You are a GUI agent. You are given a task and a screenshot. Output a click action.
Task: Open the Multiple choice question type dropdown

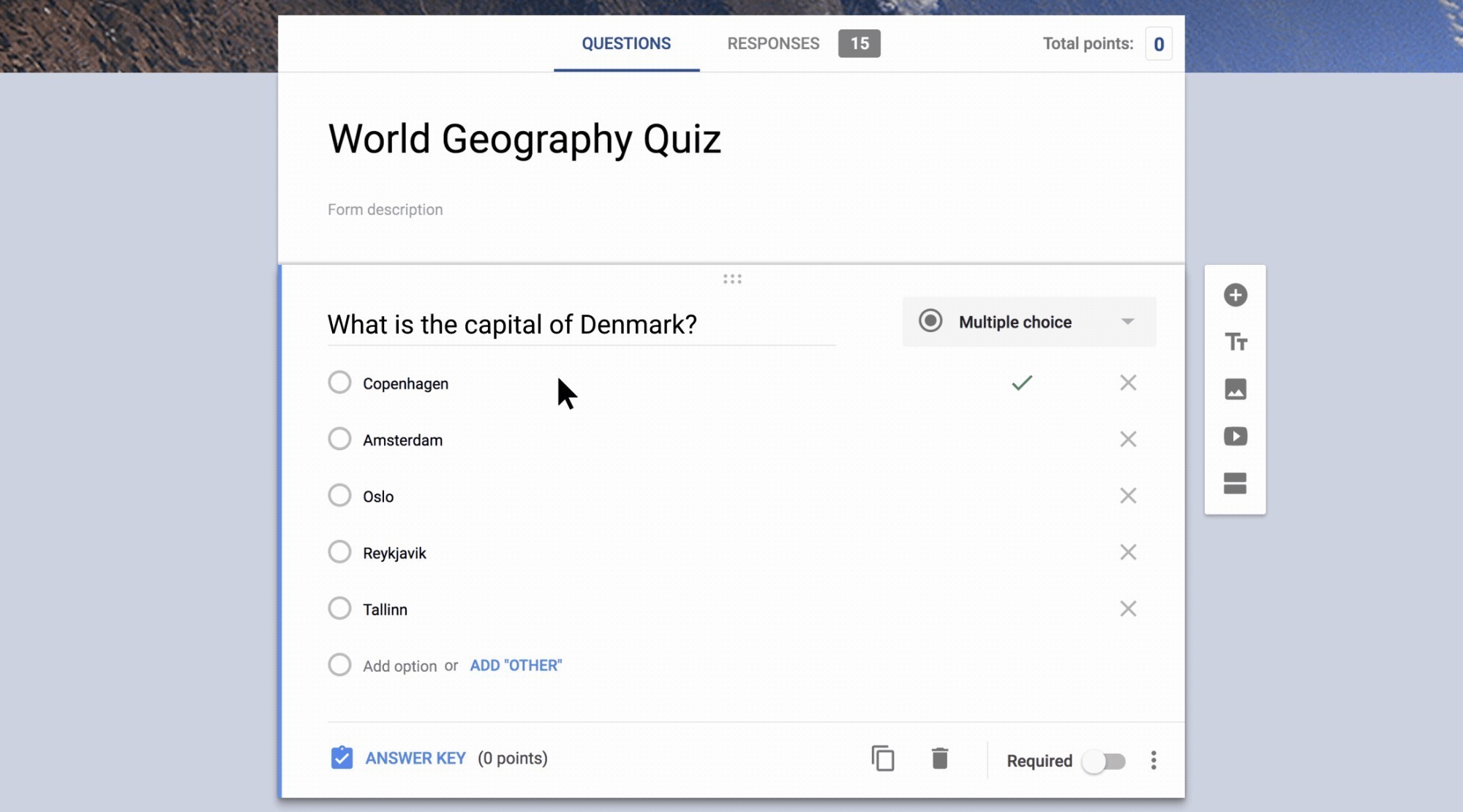(1028, 322)
